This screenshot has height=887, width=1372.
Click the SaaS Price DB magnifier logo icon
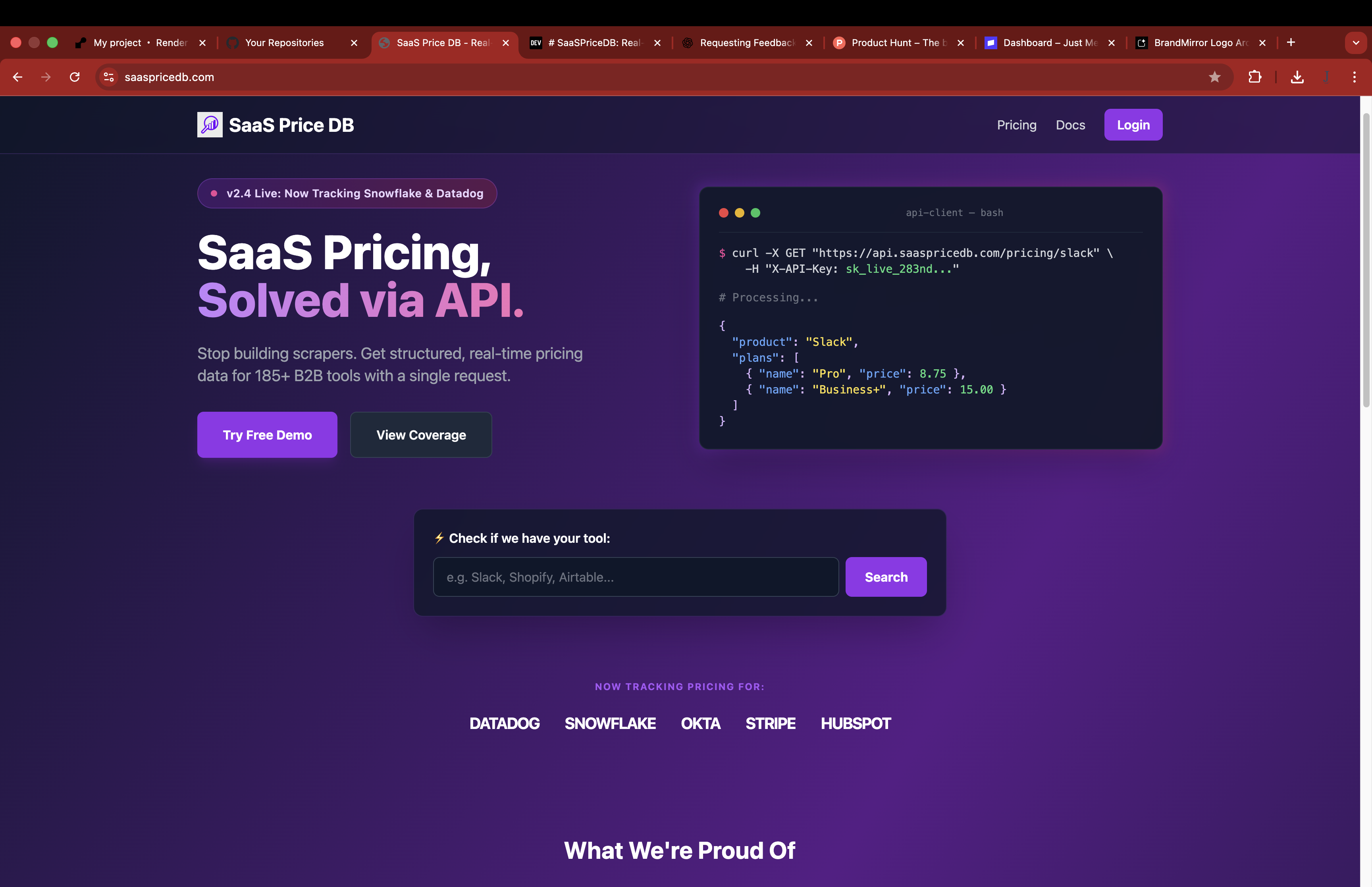coord(210,124)
